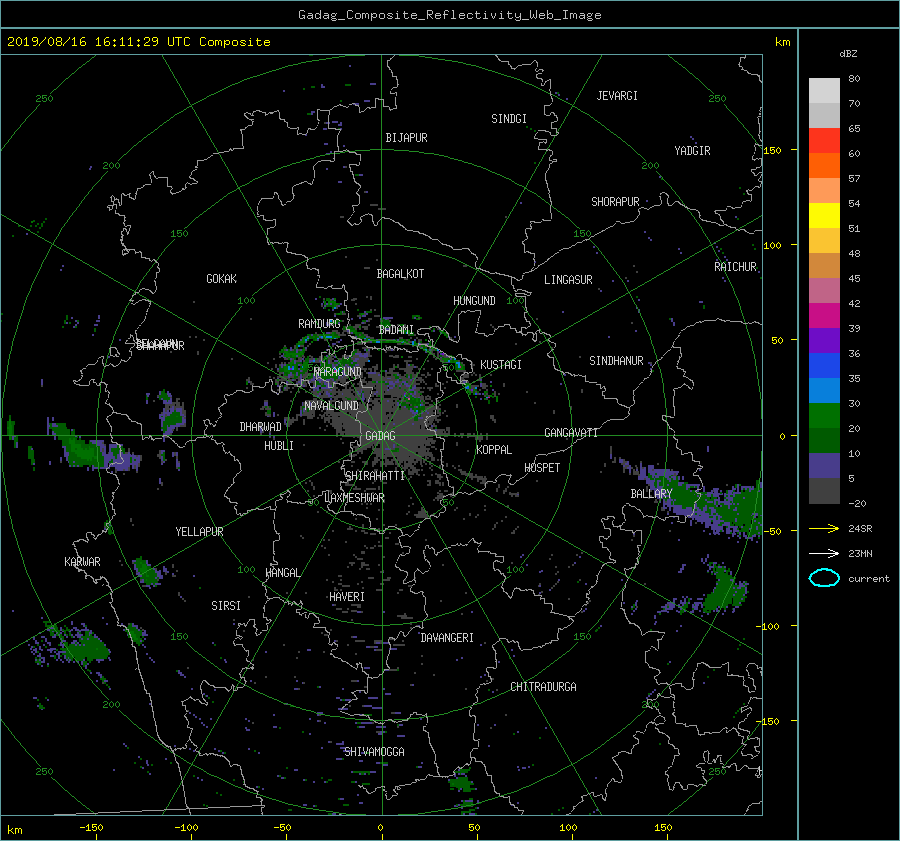The image size is (900, 841).
Task: Click the SHIVAMOGGA city label
Action: click(374, 751)
